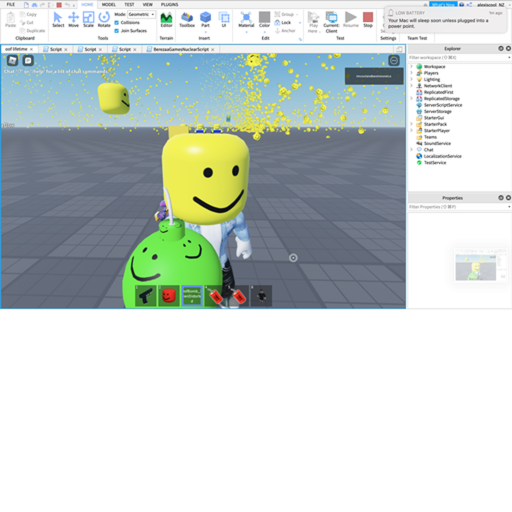Expand the ReplicatedStorage node
512x512 pixels.
[x=411, y=98]
